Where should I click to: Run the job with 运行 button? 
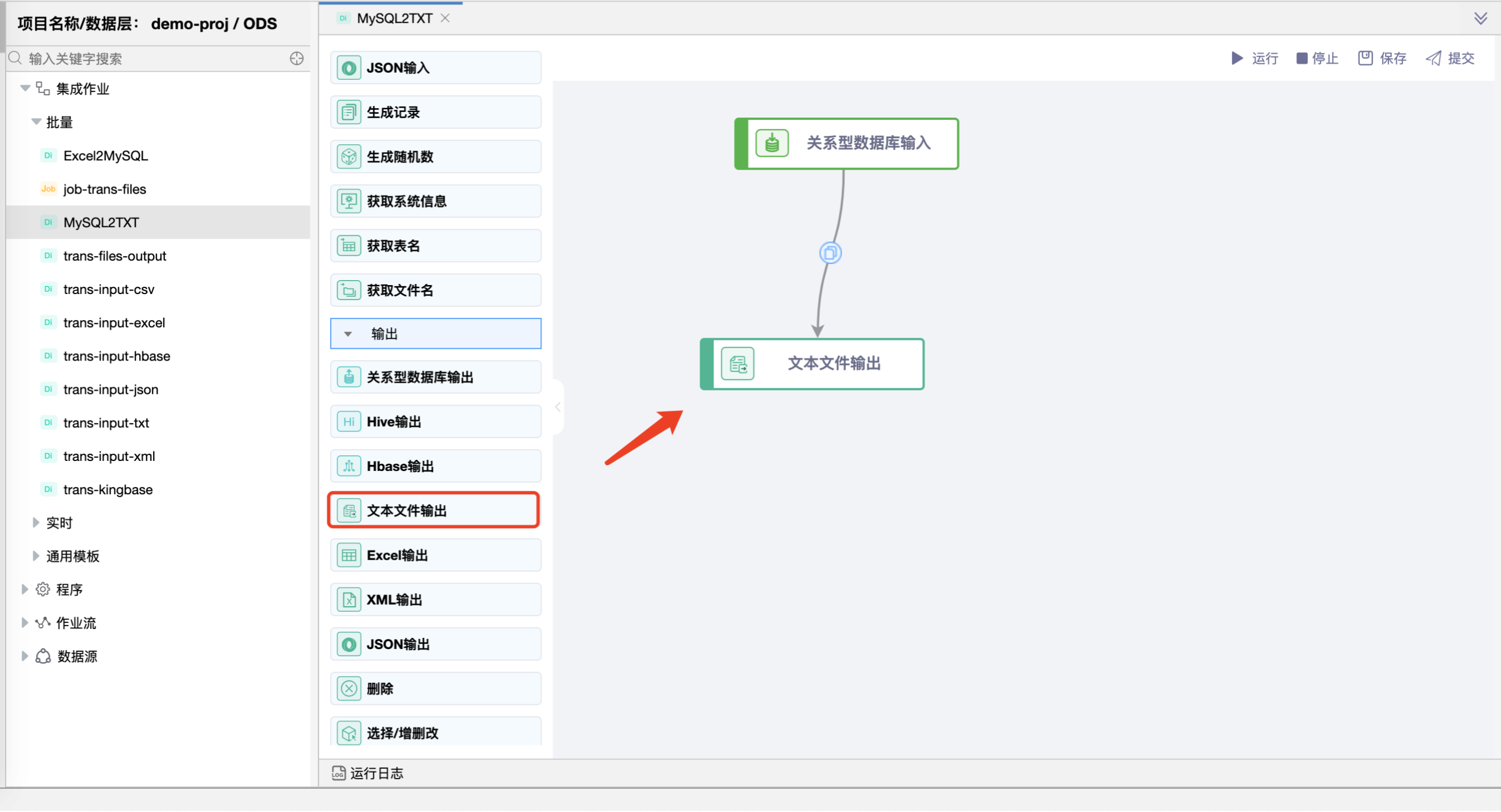click(x=1254, y=58)
